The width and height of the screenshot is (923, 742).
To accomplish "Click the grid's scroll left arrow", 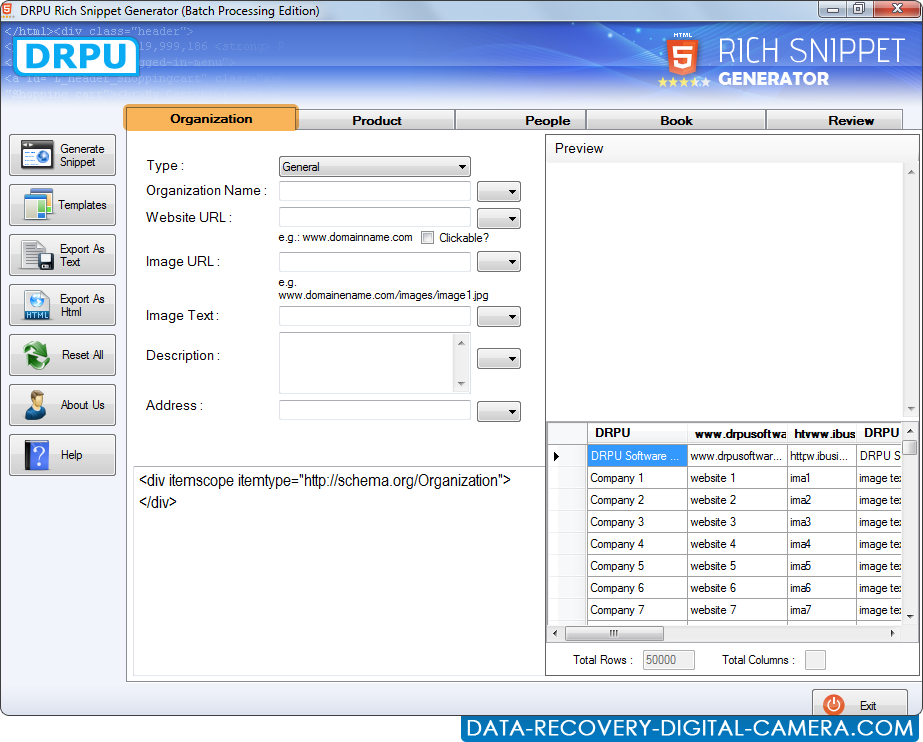I will click(x=555, y=633).
